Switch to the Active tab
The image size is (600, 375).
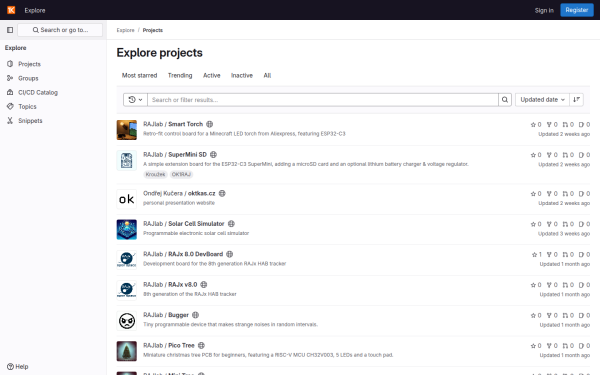click(x=212, y=75)
